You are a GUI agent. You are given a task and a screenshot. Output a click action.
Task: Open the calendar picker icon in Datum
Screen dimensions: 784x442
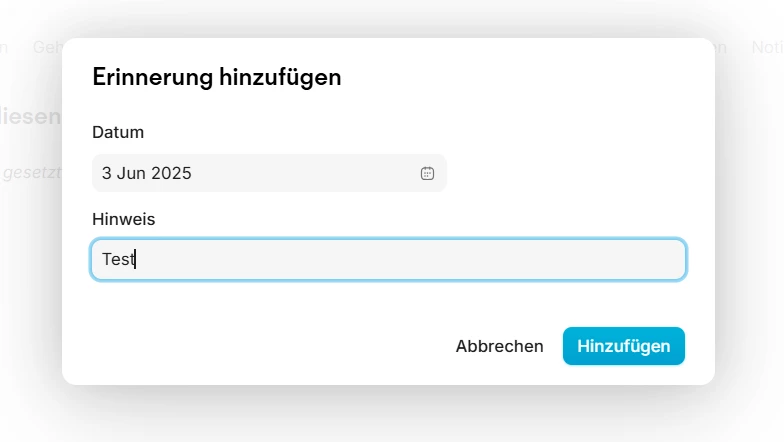click(427, 173)
